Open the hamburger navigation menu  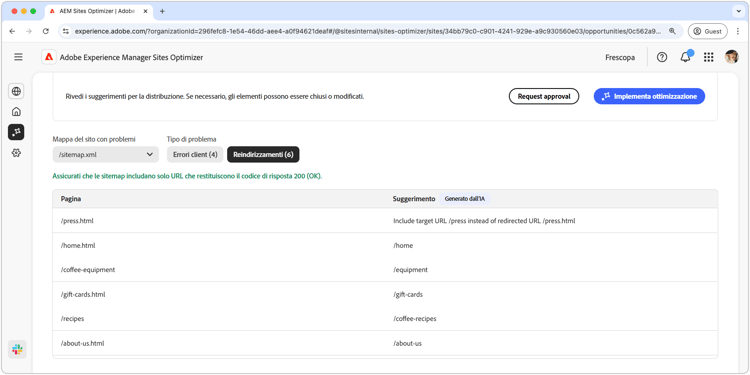click(x=18, y=57)
